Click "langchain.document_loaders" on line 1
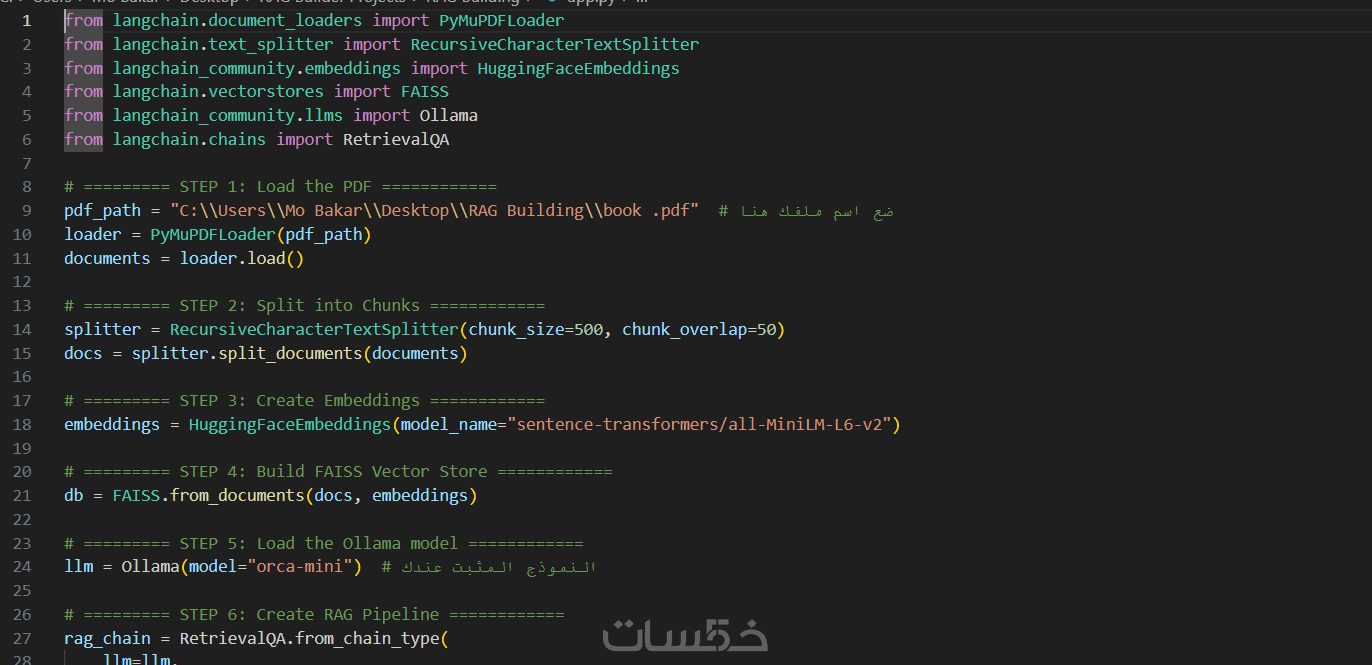The height and width of the screenshot is (665, 1372). point(236,20)
